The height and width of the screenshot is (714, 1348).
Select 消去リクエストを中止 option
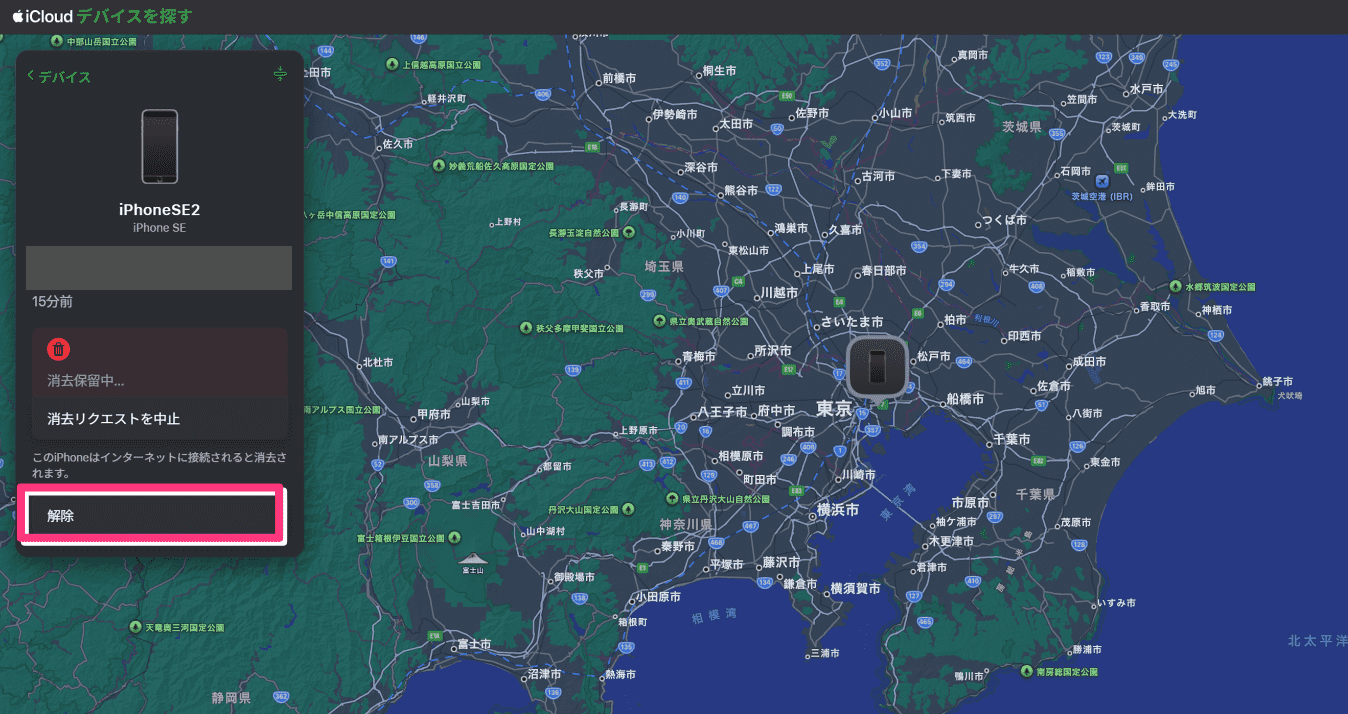[x=160, y=418]
